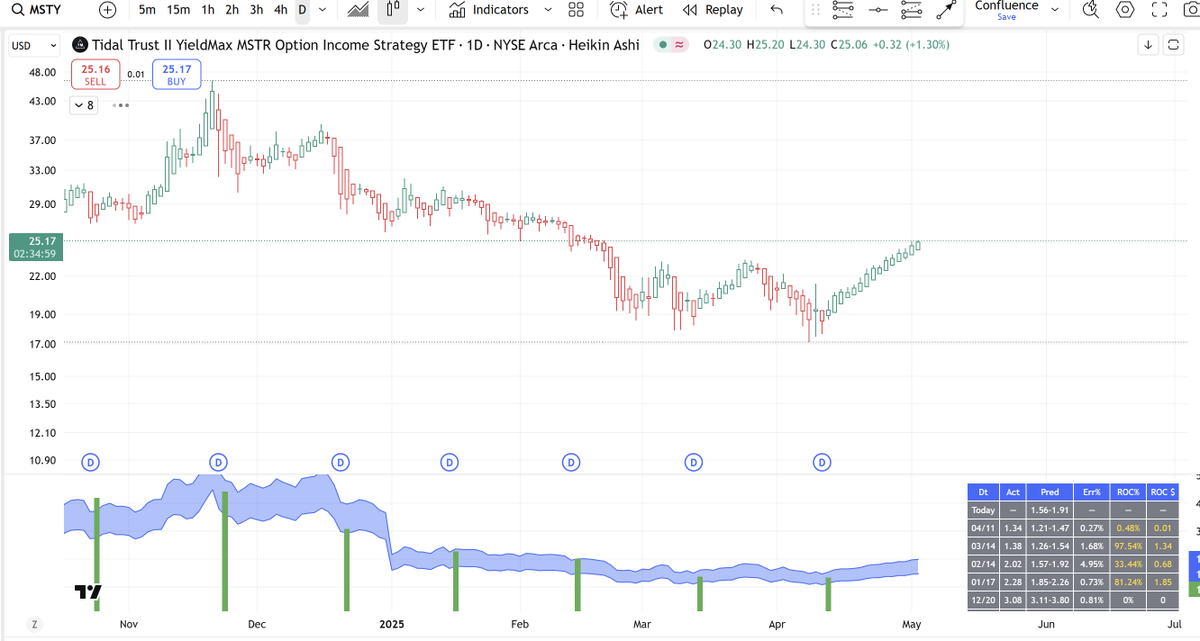Click the dividend D marker in late October
This screenshot has height=641, width=1200.
tap(92, 462)
